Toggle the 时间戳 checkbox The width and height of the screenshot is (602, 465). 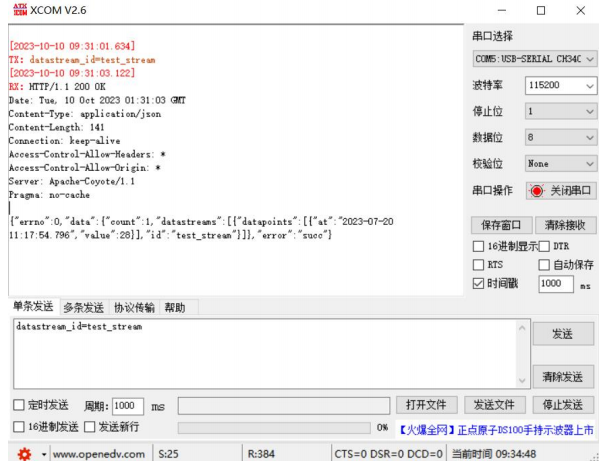(479, 284)
